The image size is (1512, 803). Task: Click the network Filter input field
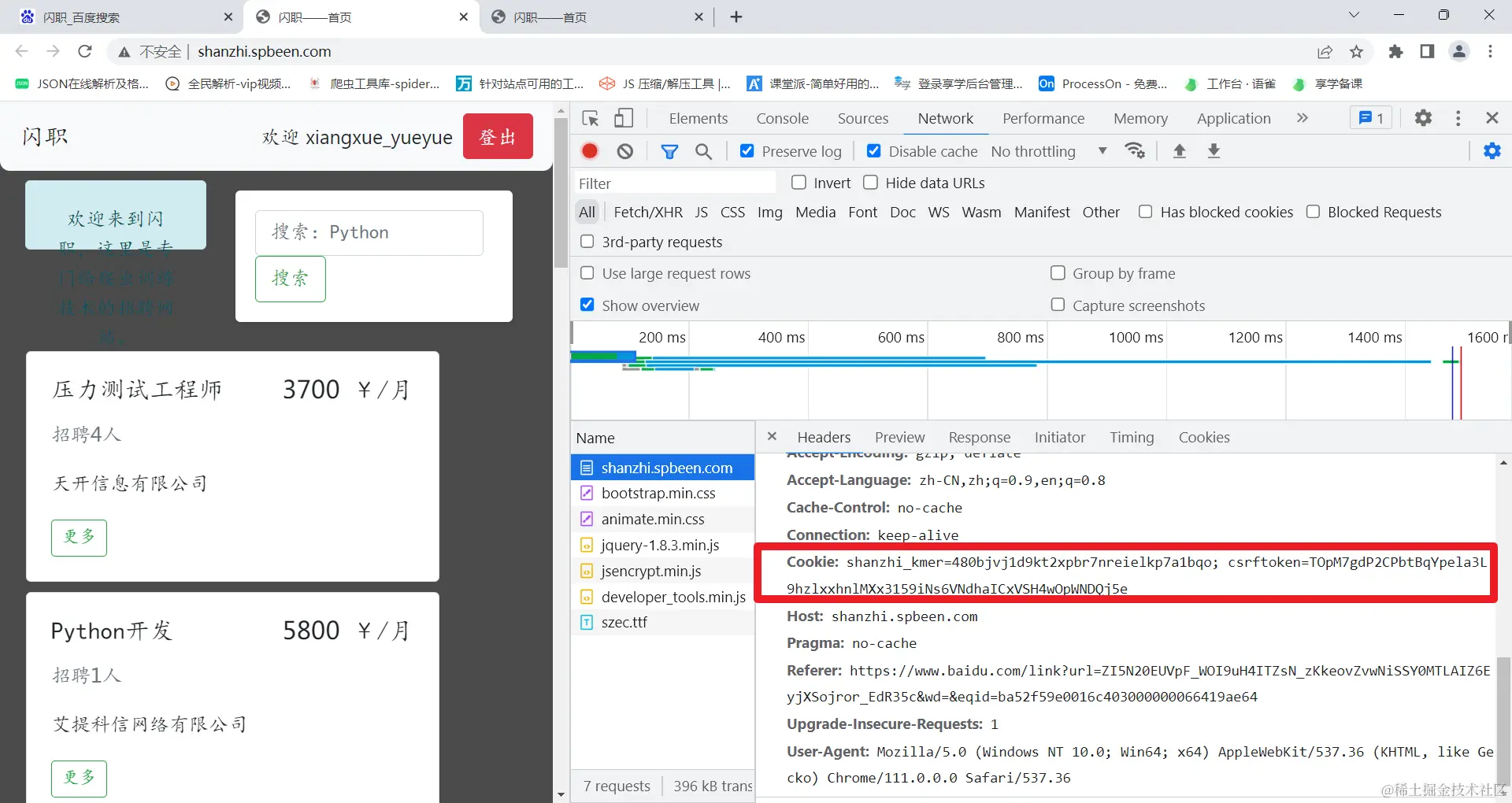[x=675, y=183]
